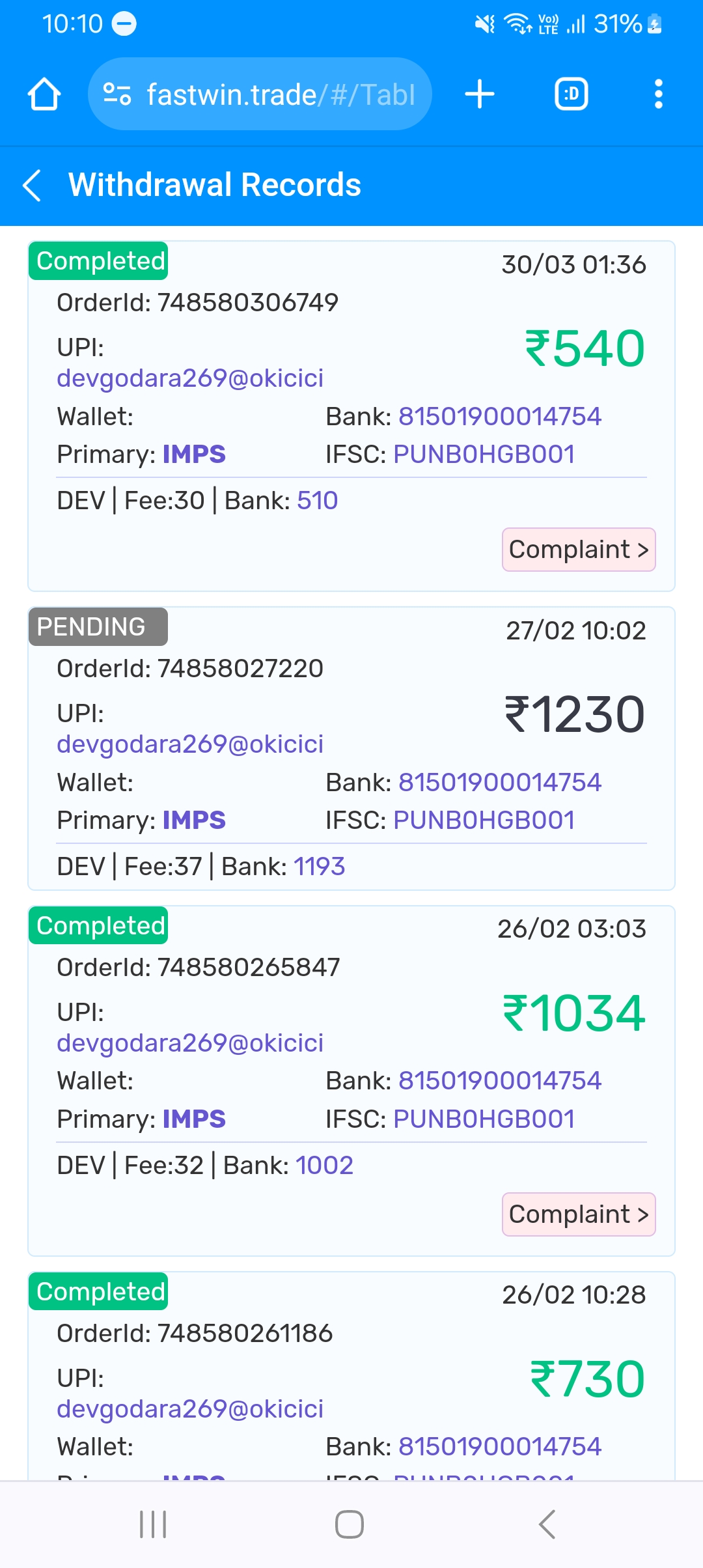
Task: Open a new tab with plus icon
Action: [480, 94]
